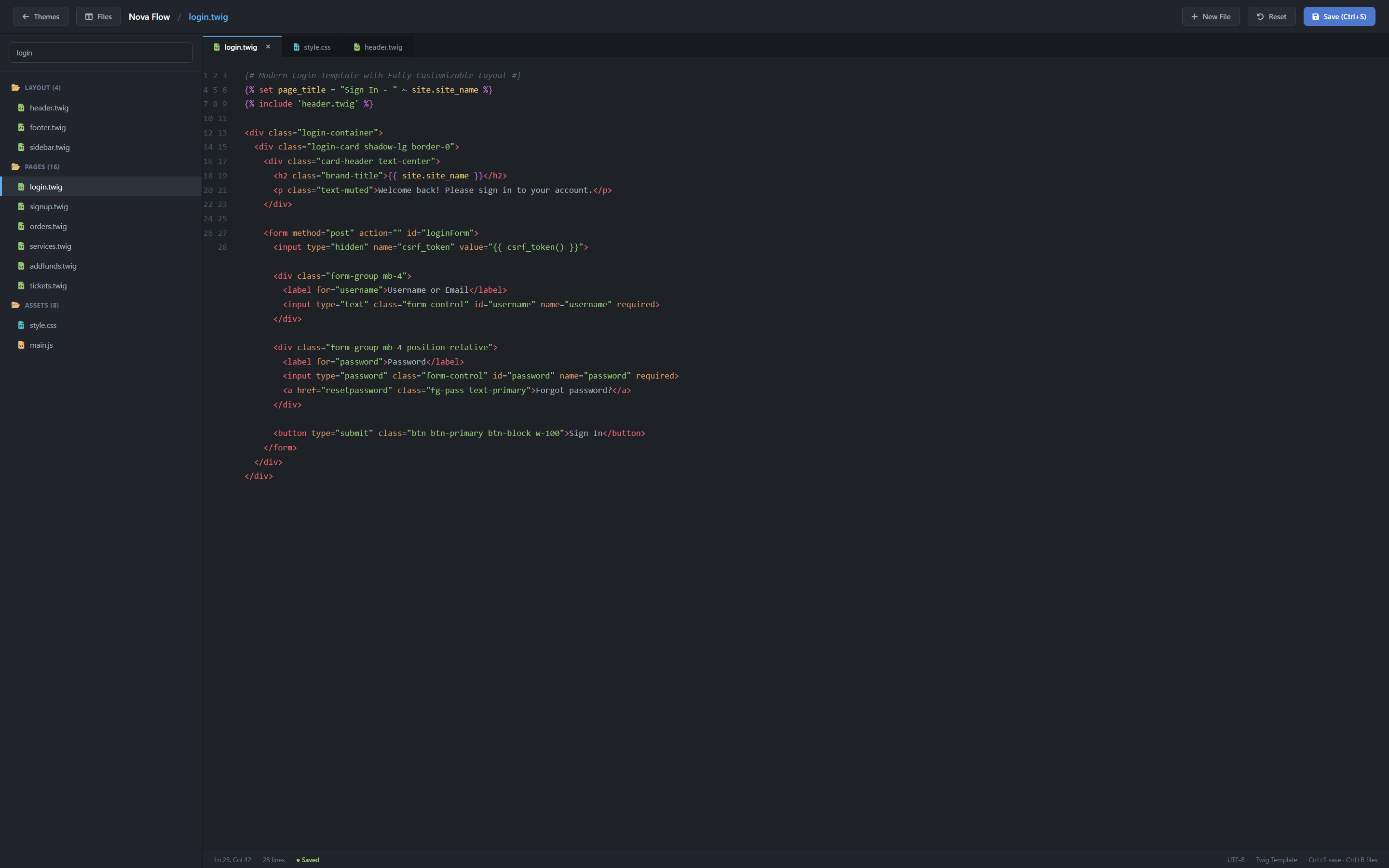This screenshot has width=1389, height=868.
Task: Click the file icon beside footer.twig
Action: point(21,127)
